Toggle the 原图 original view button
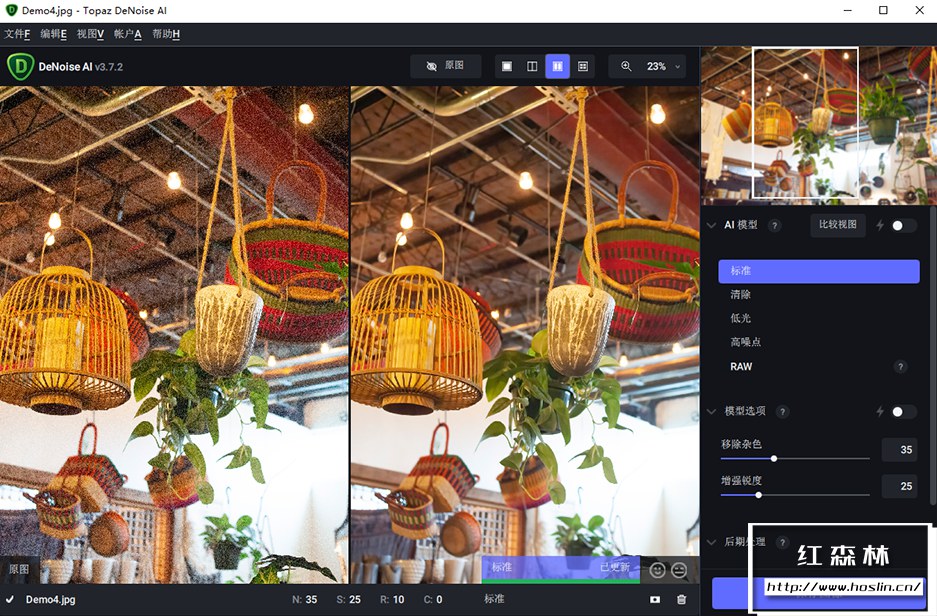The width and height of the screenshot is (937, 616). 445,66
